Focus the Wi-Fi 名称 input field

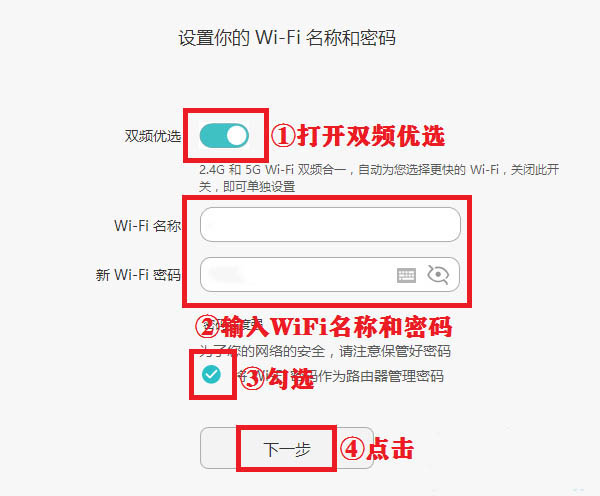coord(330,225)
